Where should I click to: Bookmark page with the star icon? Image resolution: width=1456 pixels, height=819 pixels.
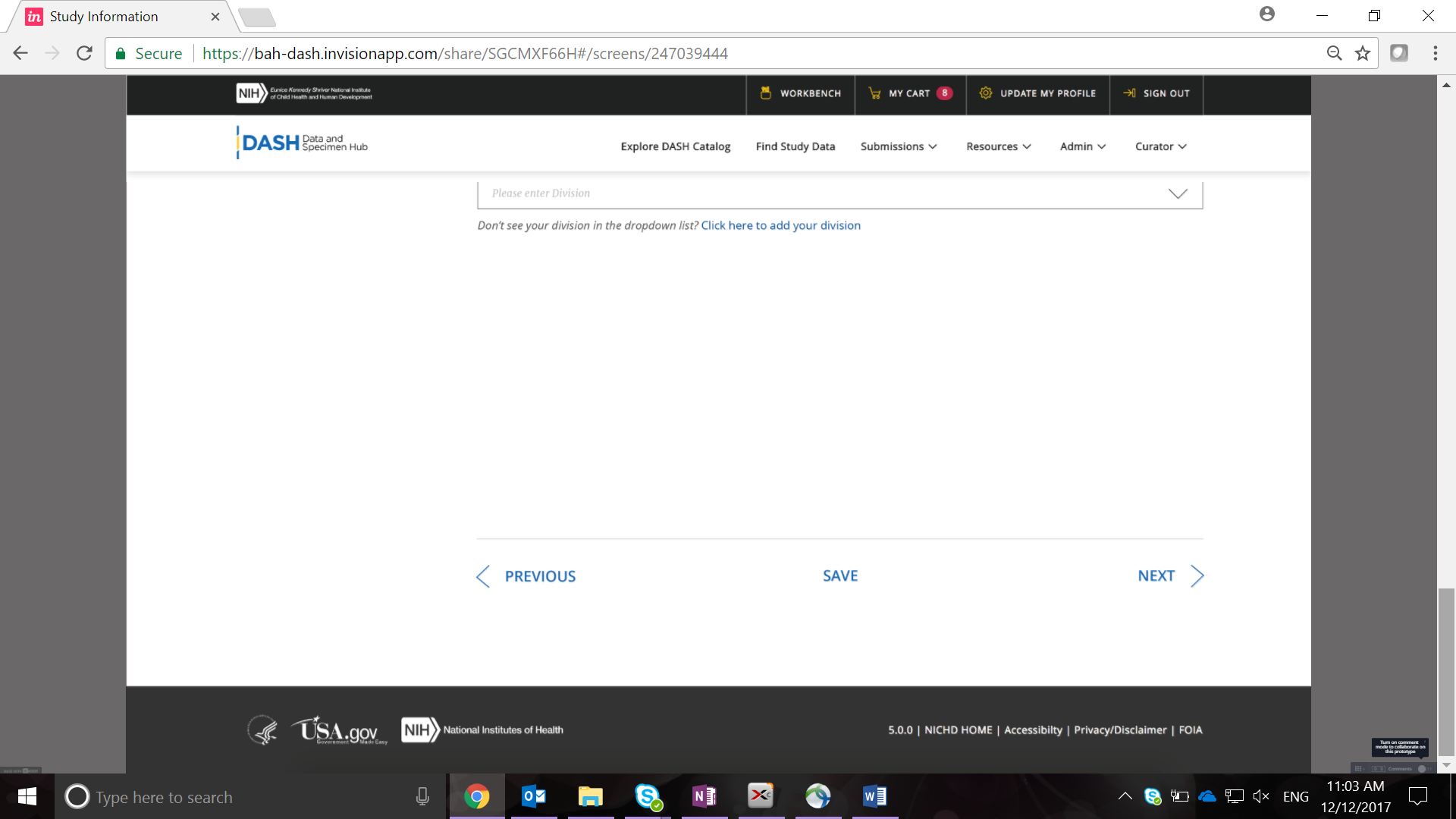[x=1363, y=53]
